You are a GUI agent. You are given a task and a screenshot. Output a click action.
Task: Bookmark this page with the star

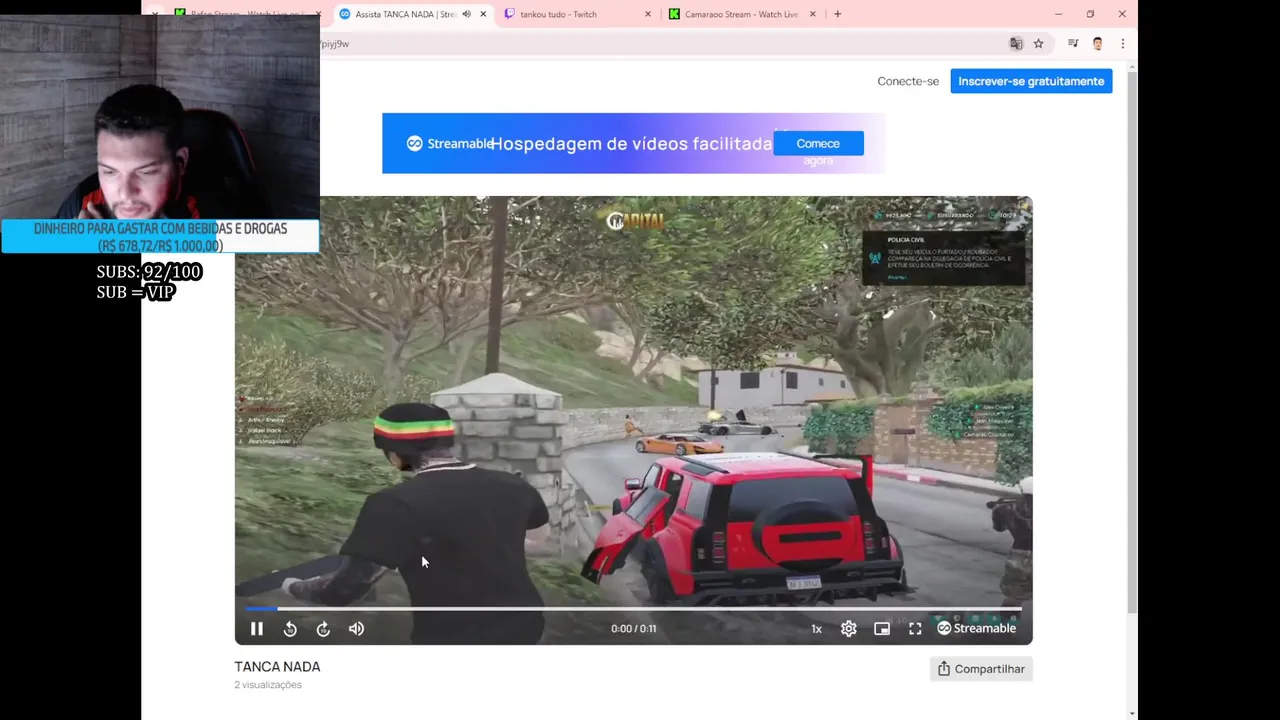tap(1038, 44)
